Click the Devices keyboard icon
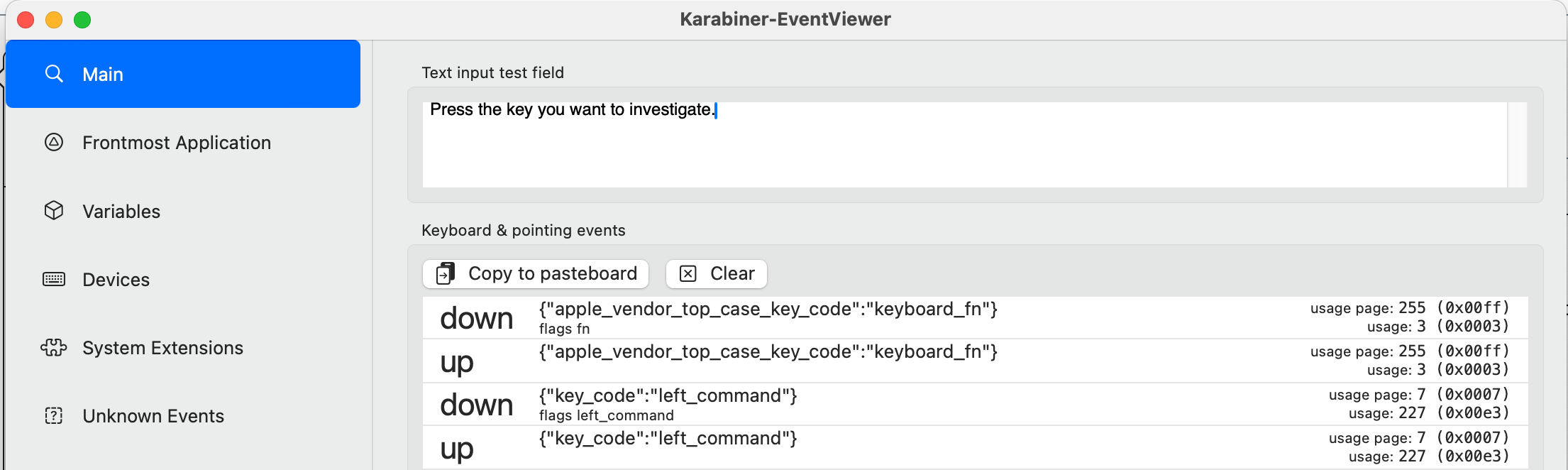1568x470 pixels. click(x=54, y=279)
